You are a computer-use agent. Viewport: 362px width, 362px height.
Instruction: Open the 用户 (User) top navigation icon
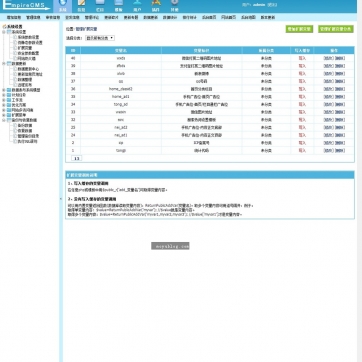coord(137,6)
